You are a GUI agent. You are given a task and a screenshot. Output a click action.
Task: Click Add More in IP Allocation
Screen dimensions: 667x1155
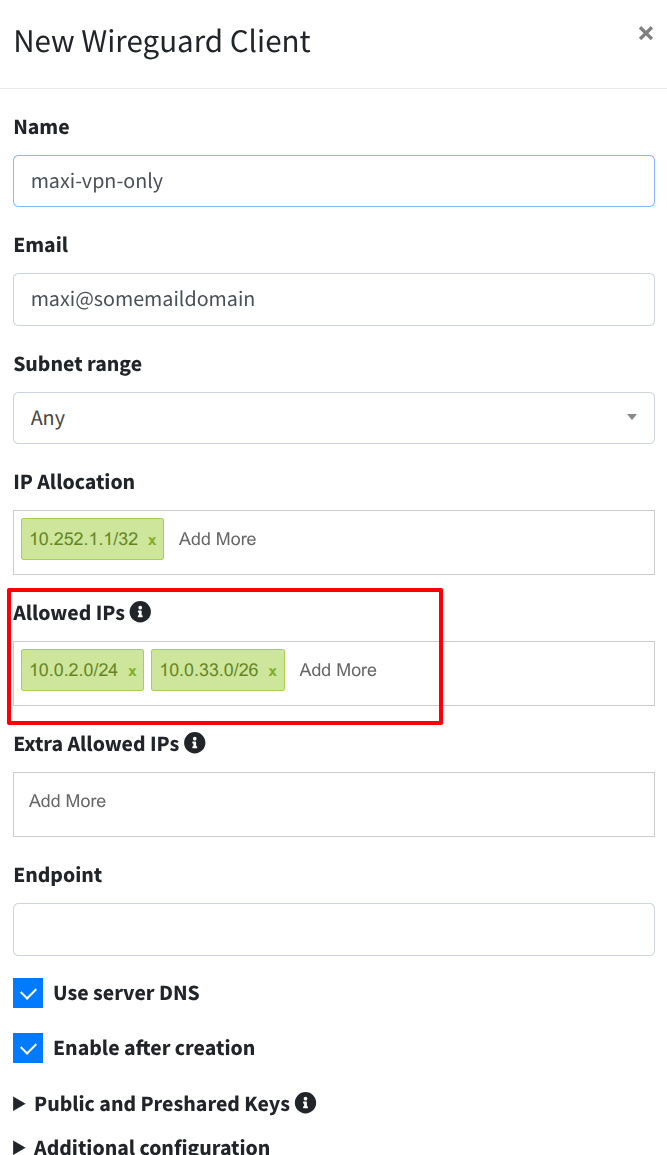tap(217, 539)
